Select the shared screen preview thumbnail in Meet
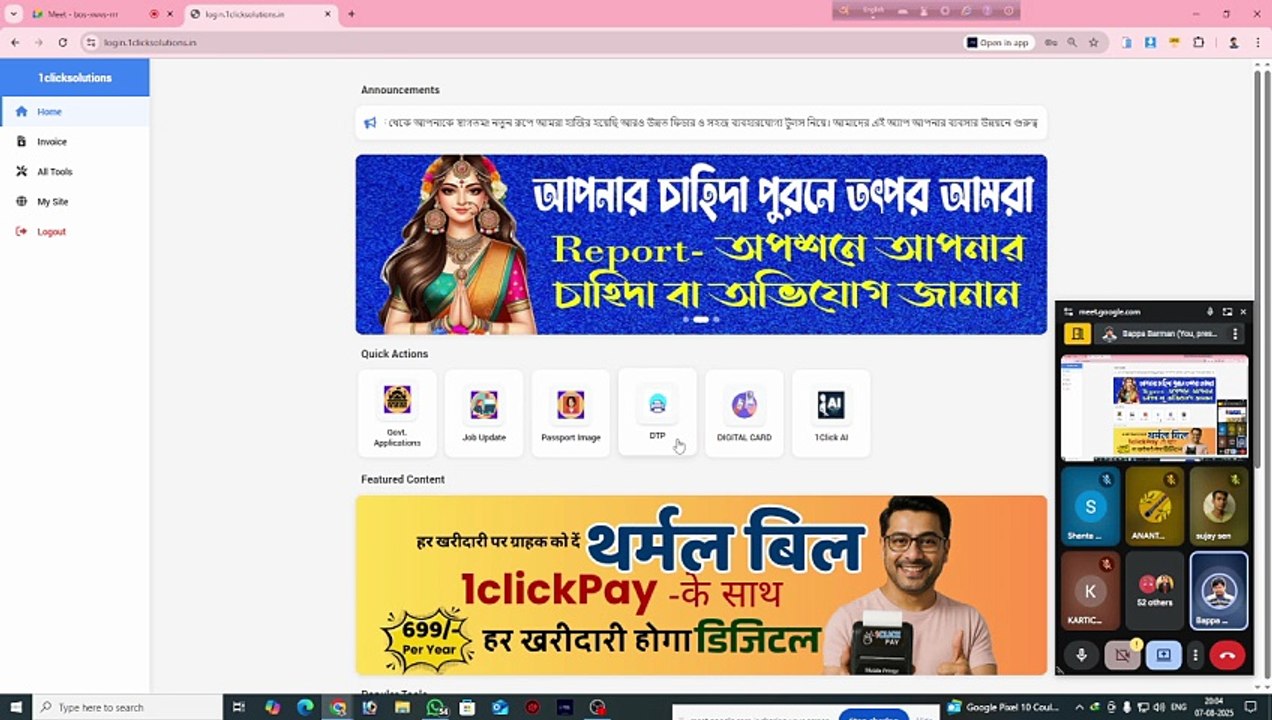This screenshot has width=1272, height=720. [1154, 407]
